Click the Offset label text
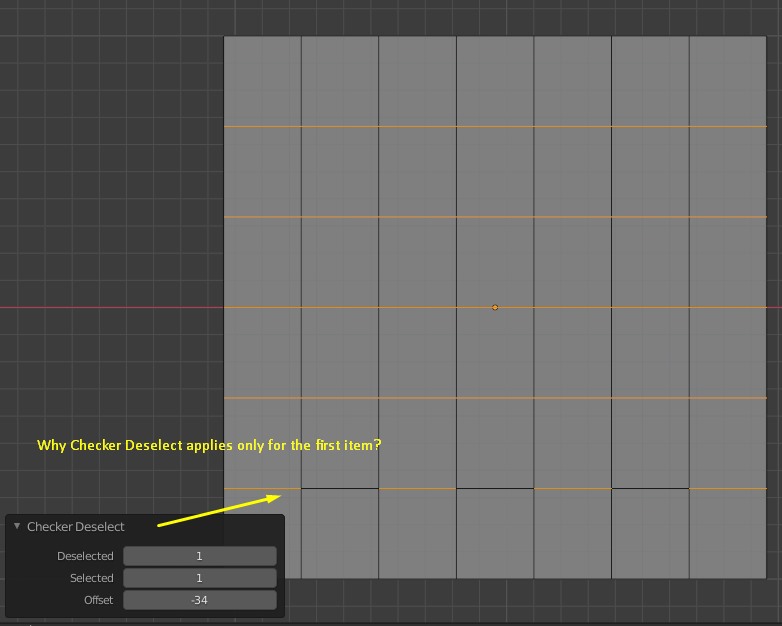 [99, 600]
